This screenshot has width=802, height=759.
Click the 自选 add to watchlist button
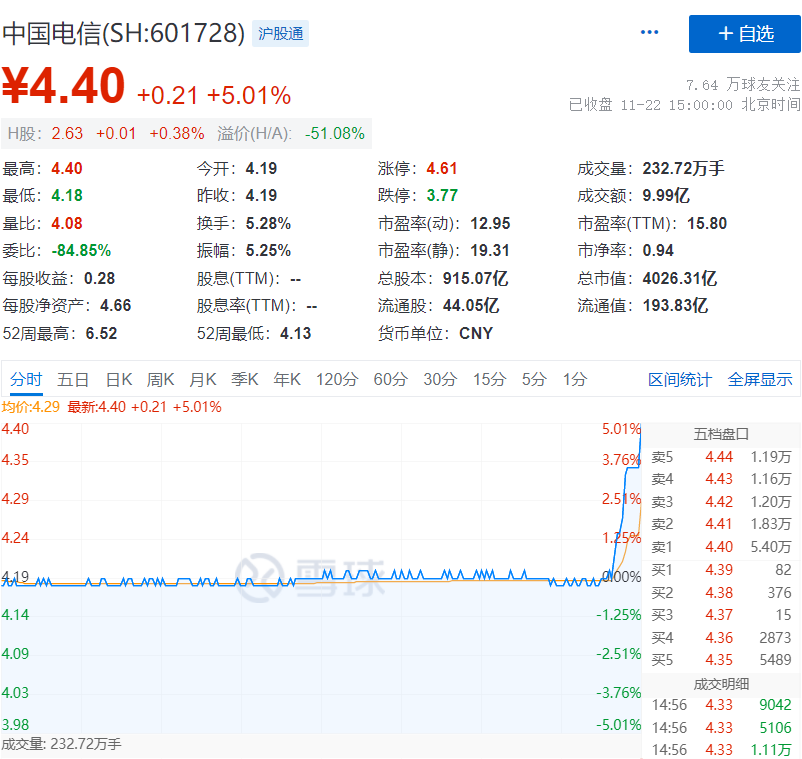tap(744, 34)
